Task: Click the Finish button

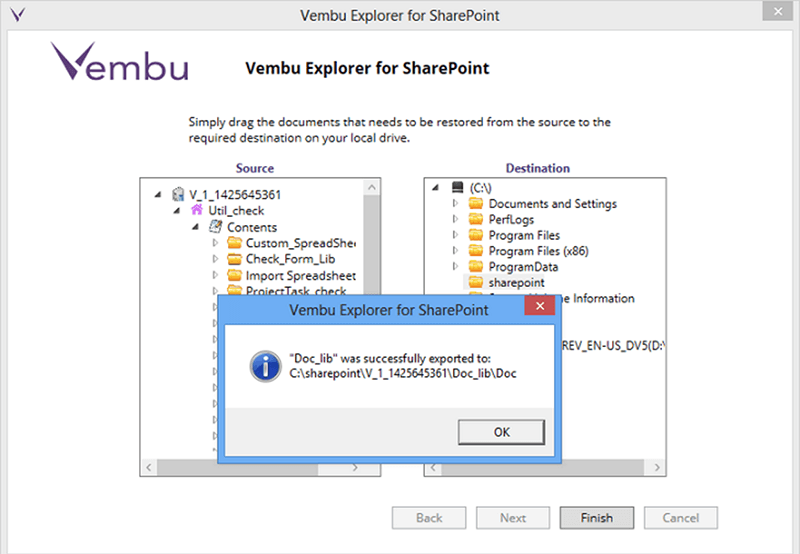Action: pos(596,518)
